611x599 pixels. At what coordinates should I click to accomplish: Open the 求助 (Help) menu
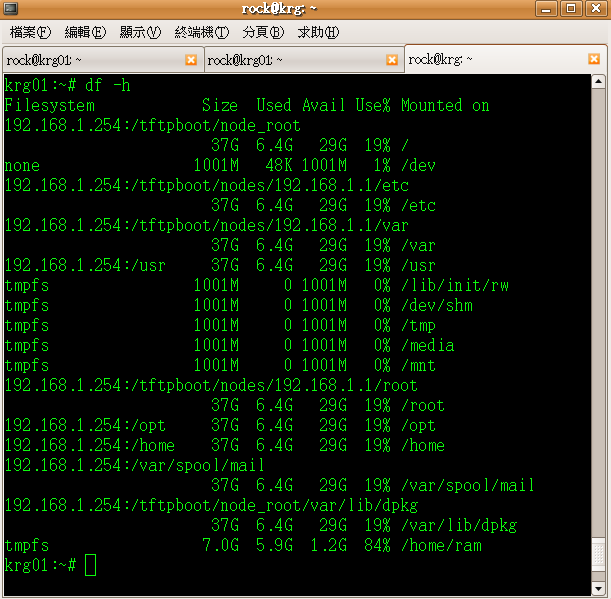[x=317, y=32]
